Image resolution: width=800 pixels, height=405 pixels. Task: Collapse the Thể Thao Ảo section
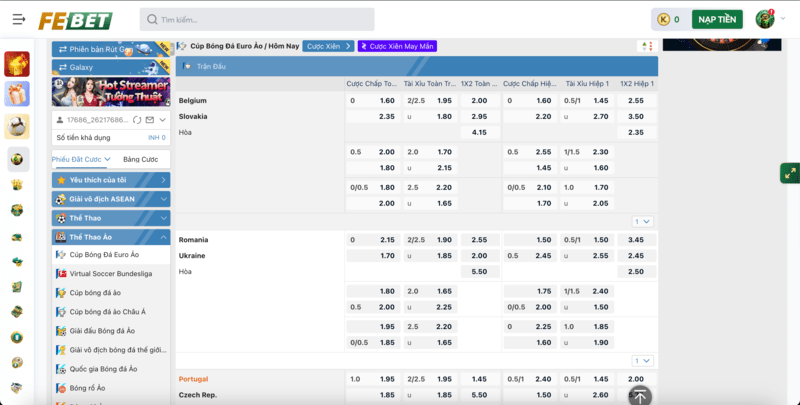click(x=110, y=237)
